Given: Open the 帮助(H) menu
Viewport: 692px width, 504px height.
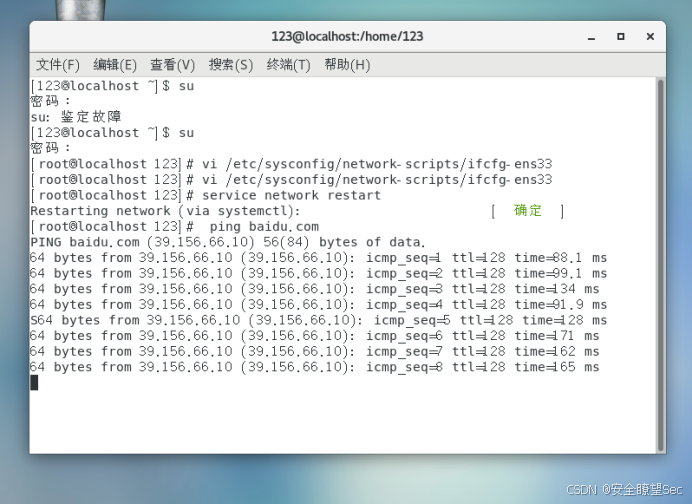Looking at the screenshot, I should click(347, 65).
